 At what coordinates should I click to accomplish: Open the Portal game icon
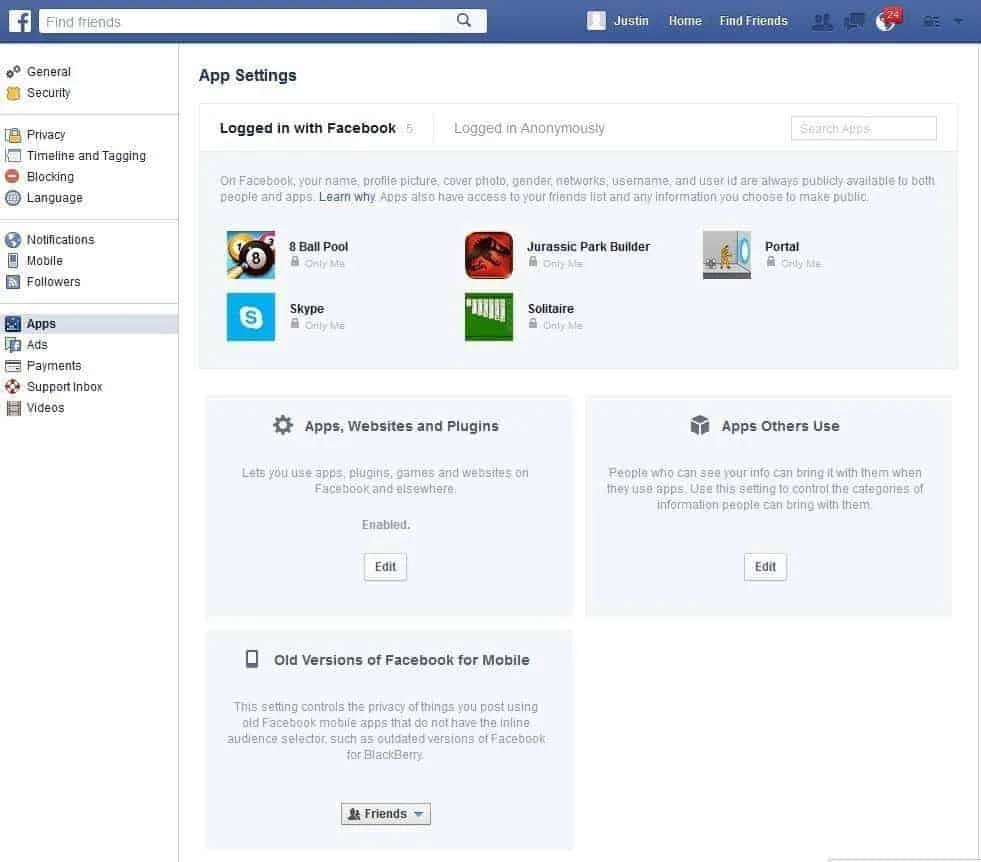[x=727, y=255]
